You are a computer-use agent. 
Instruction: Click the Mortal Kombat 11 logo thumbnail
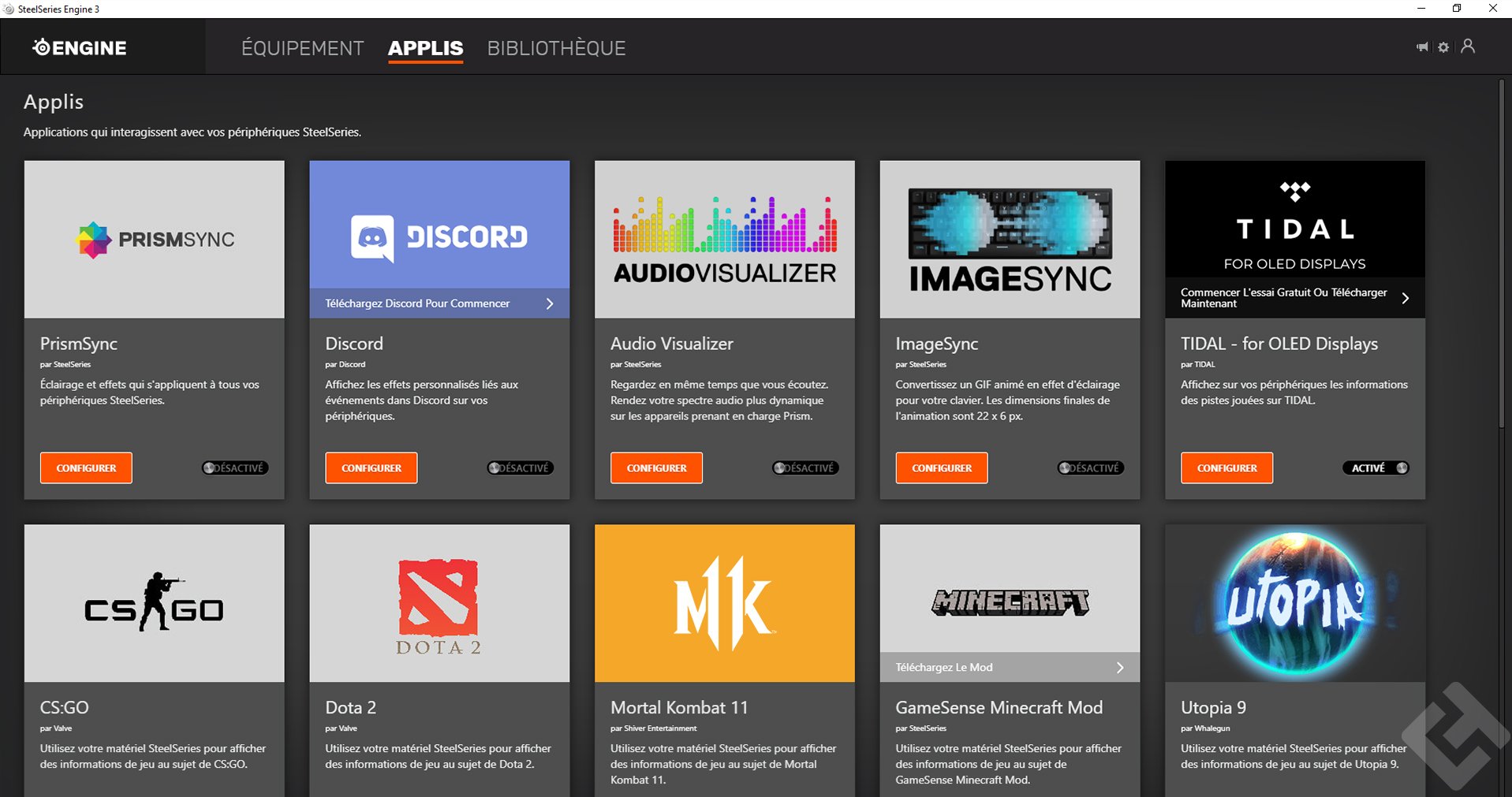coord(725,603)
